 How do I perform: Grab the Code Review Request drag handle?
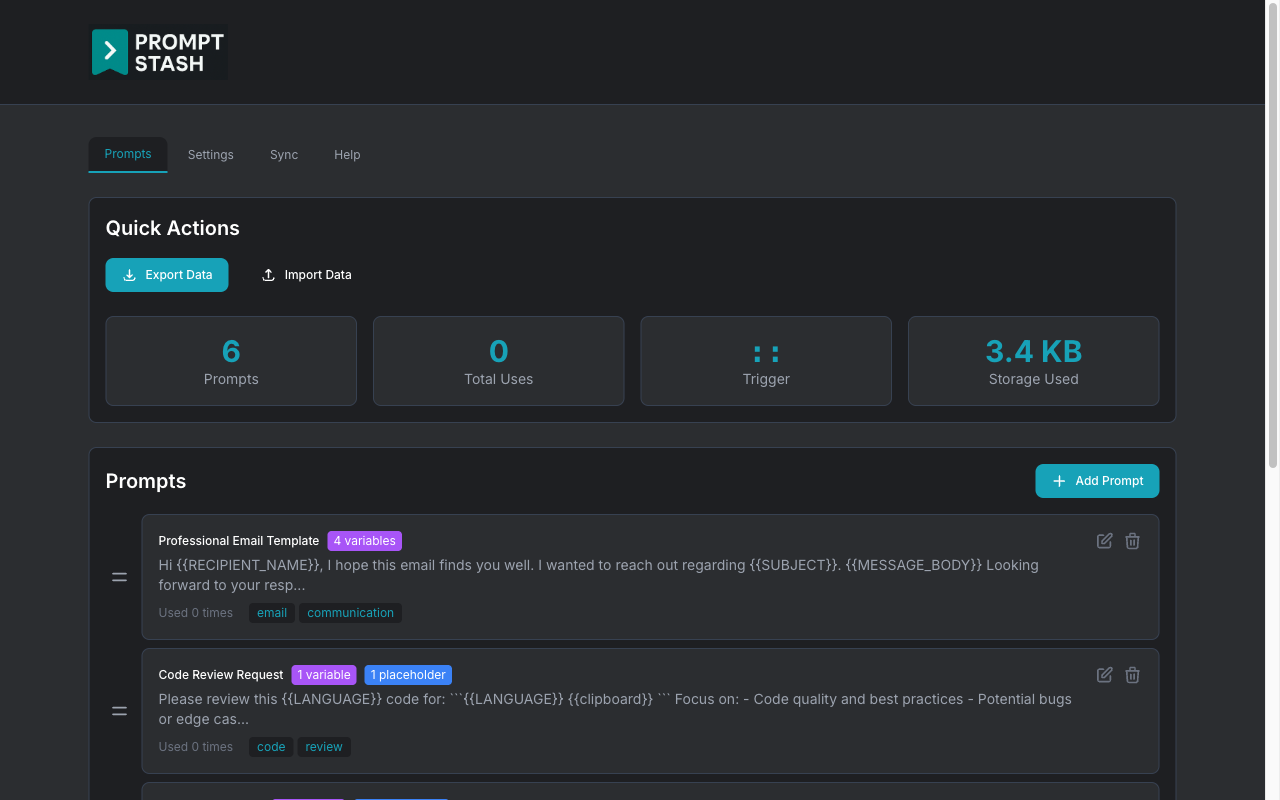tap(119, 711)
